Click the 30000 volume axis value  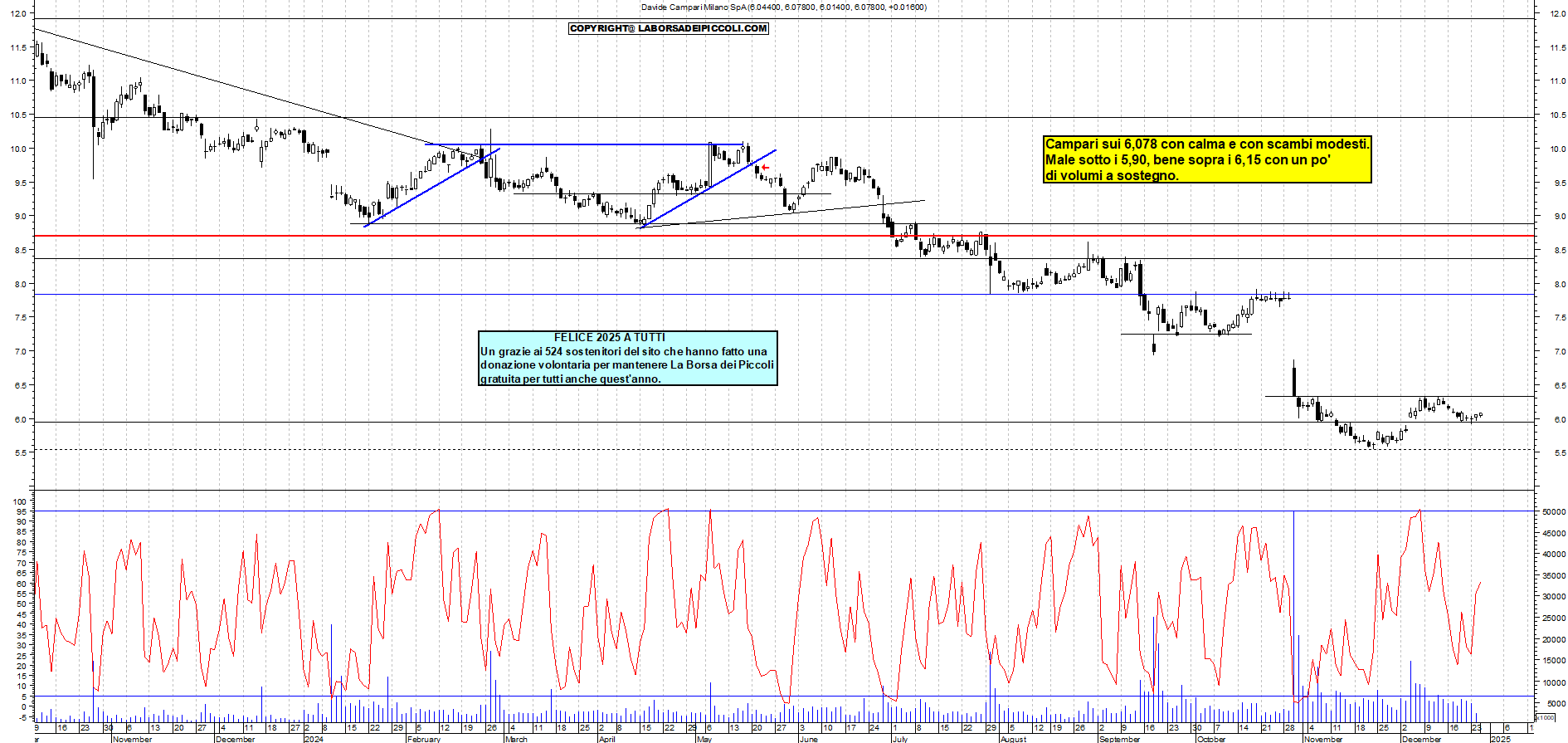1553,597
